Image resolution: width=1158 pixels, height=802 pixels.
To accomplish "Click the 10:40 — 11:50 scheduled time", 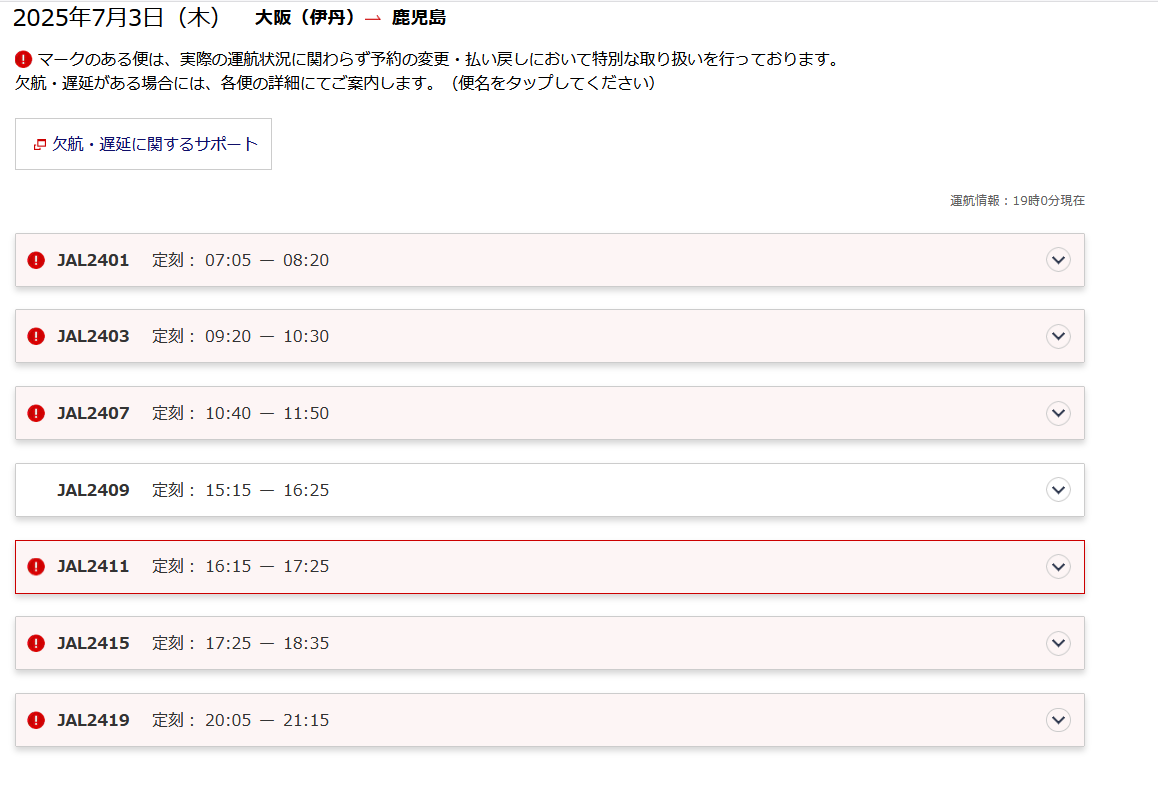I will pos(267,413).
